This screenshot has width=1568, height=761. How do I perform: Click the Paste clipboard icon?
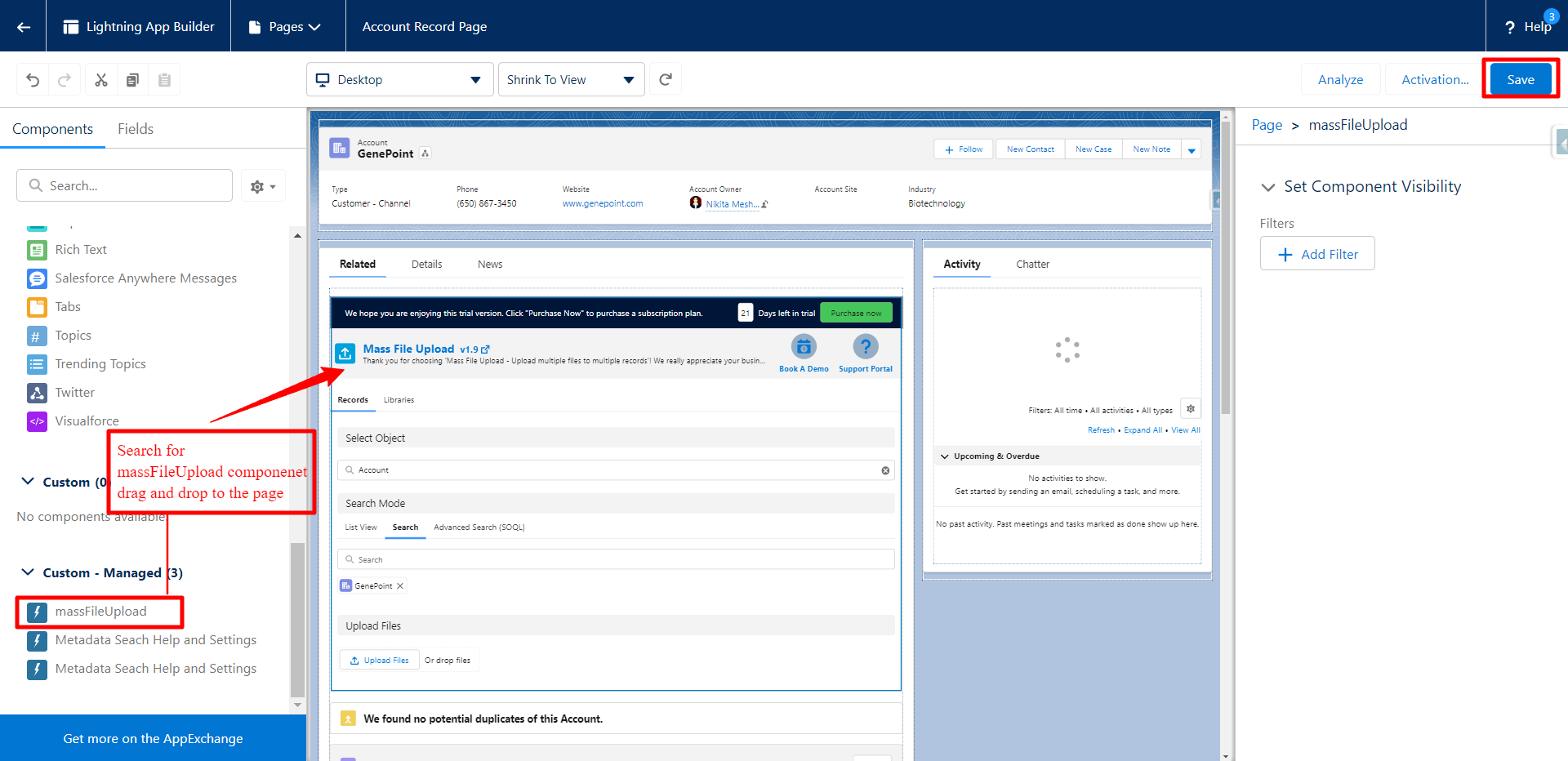coord(164,80)
